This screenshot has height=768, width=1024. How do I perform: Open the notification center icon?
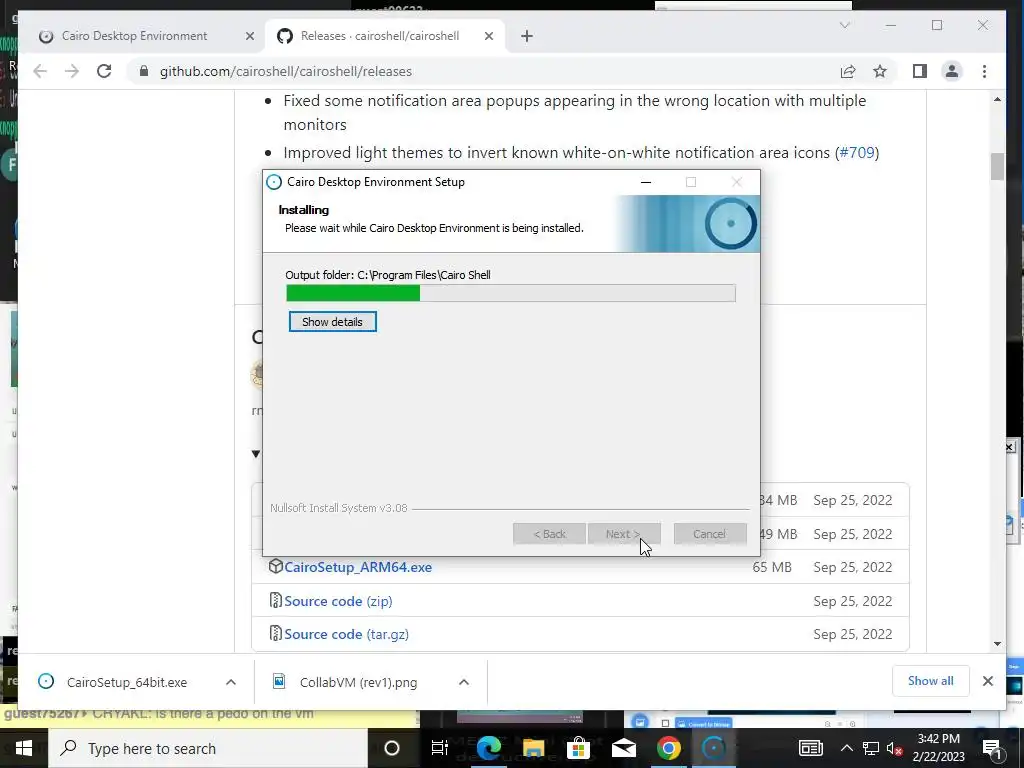tap(993, 748)
